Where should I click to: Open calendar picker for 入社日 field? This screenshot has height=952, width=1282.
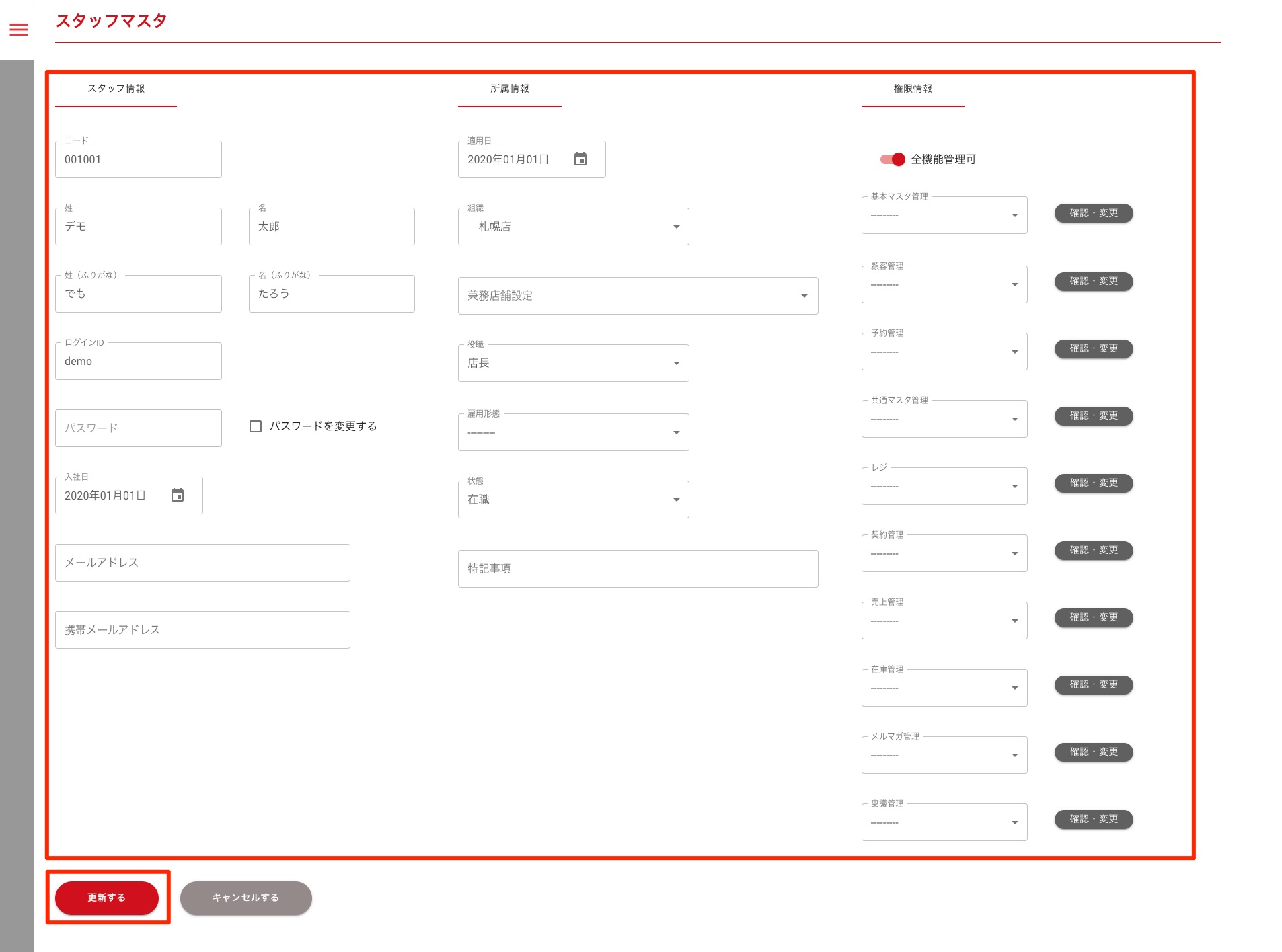pyautogui.click(x=178, y=495)
